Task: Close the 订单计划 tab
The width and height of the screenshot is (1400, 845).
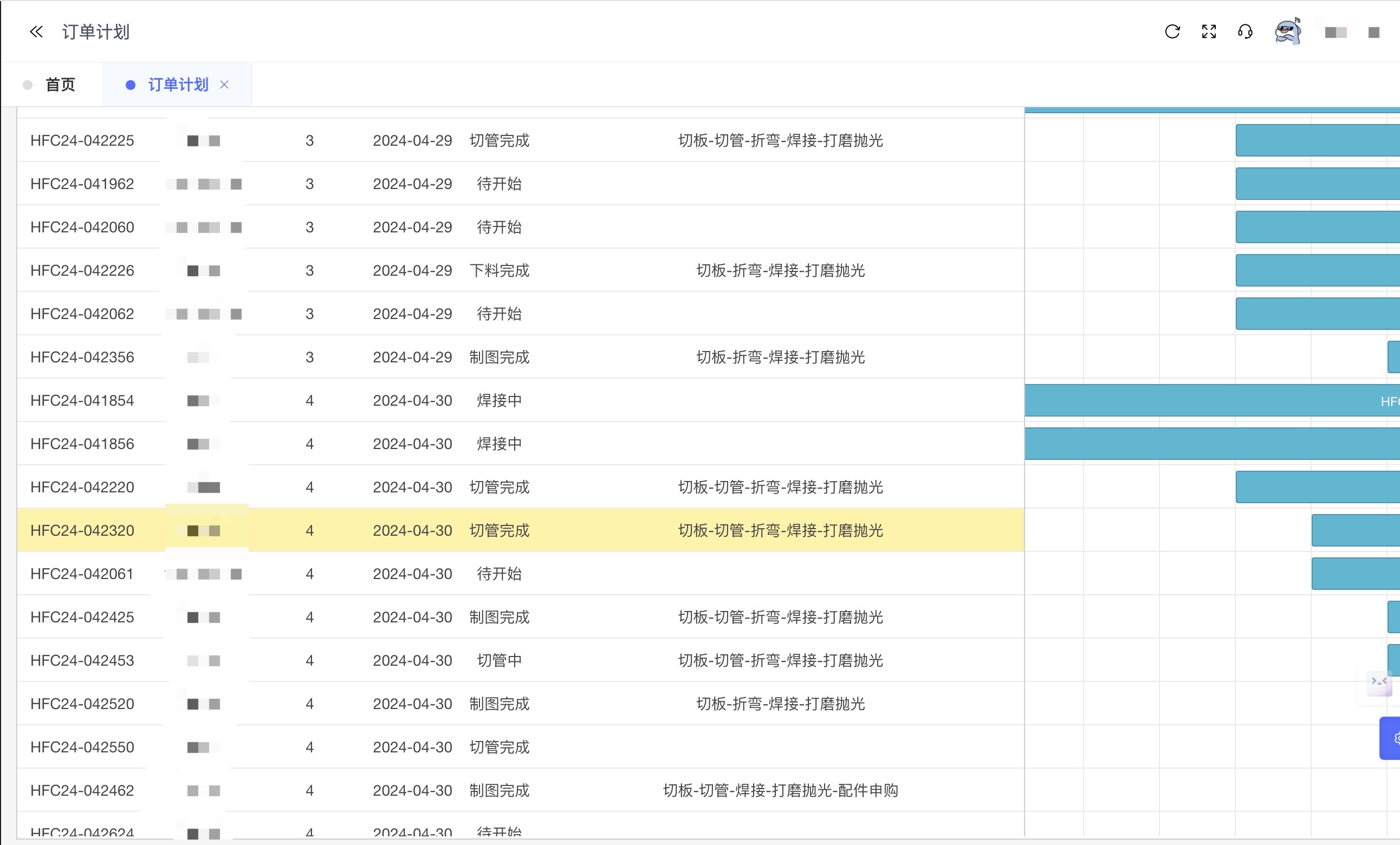Action: (x=224, y=84)
